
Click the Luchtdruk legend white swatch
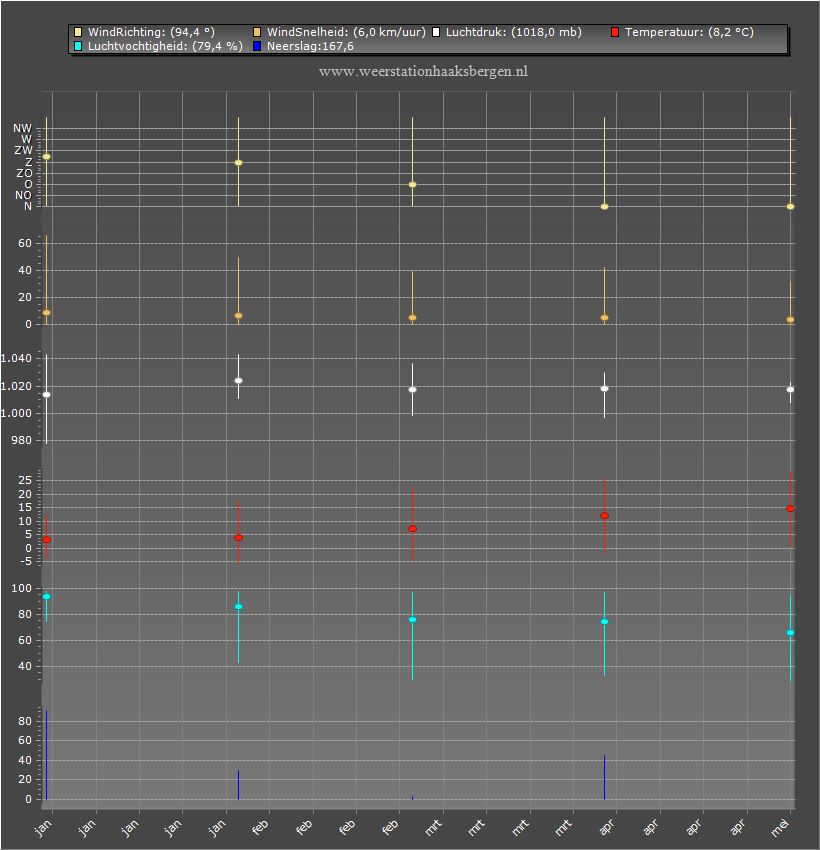(x=436, y=33)
